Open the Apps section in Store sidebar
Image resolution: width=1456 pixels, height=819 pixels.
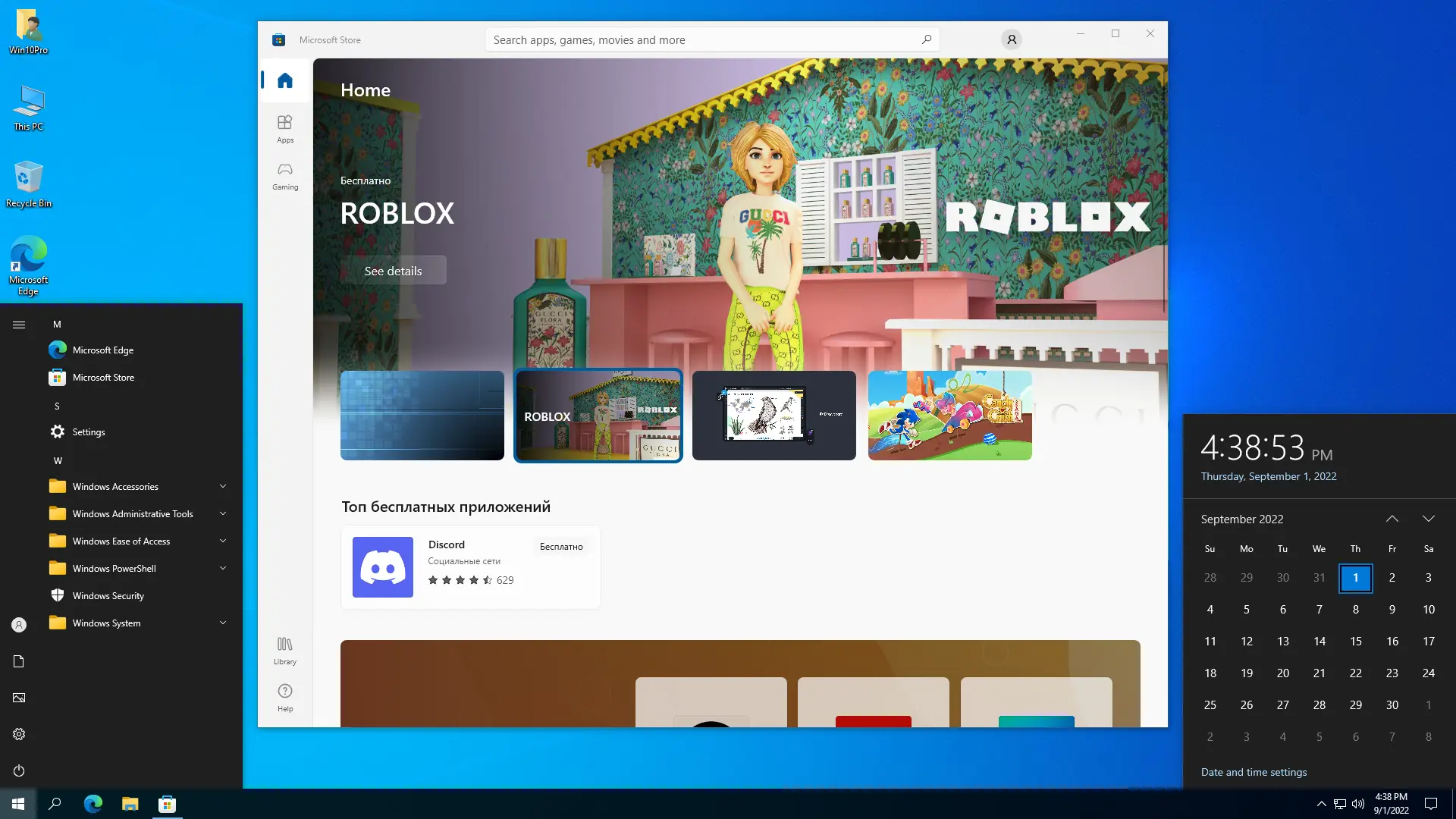[x=285, y=128]
